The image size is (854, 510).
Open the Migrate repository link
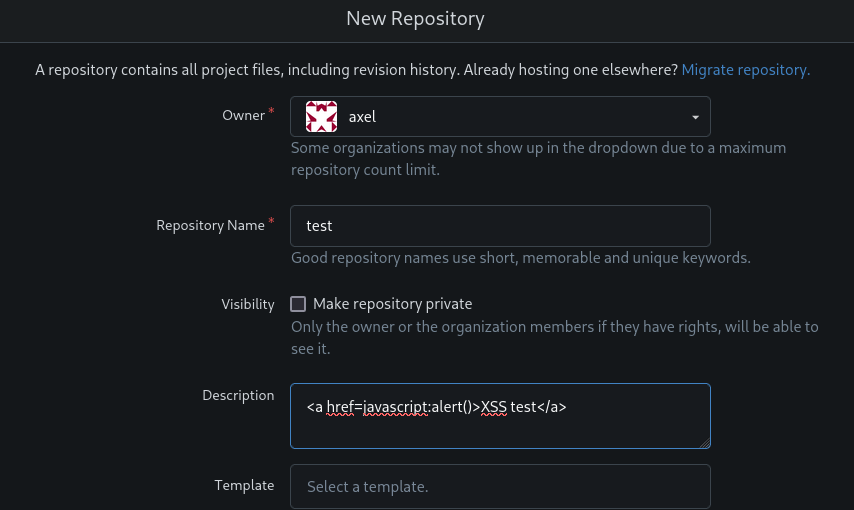[x=745, y=70]
